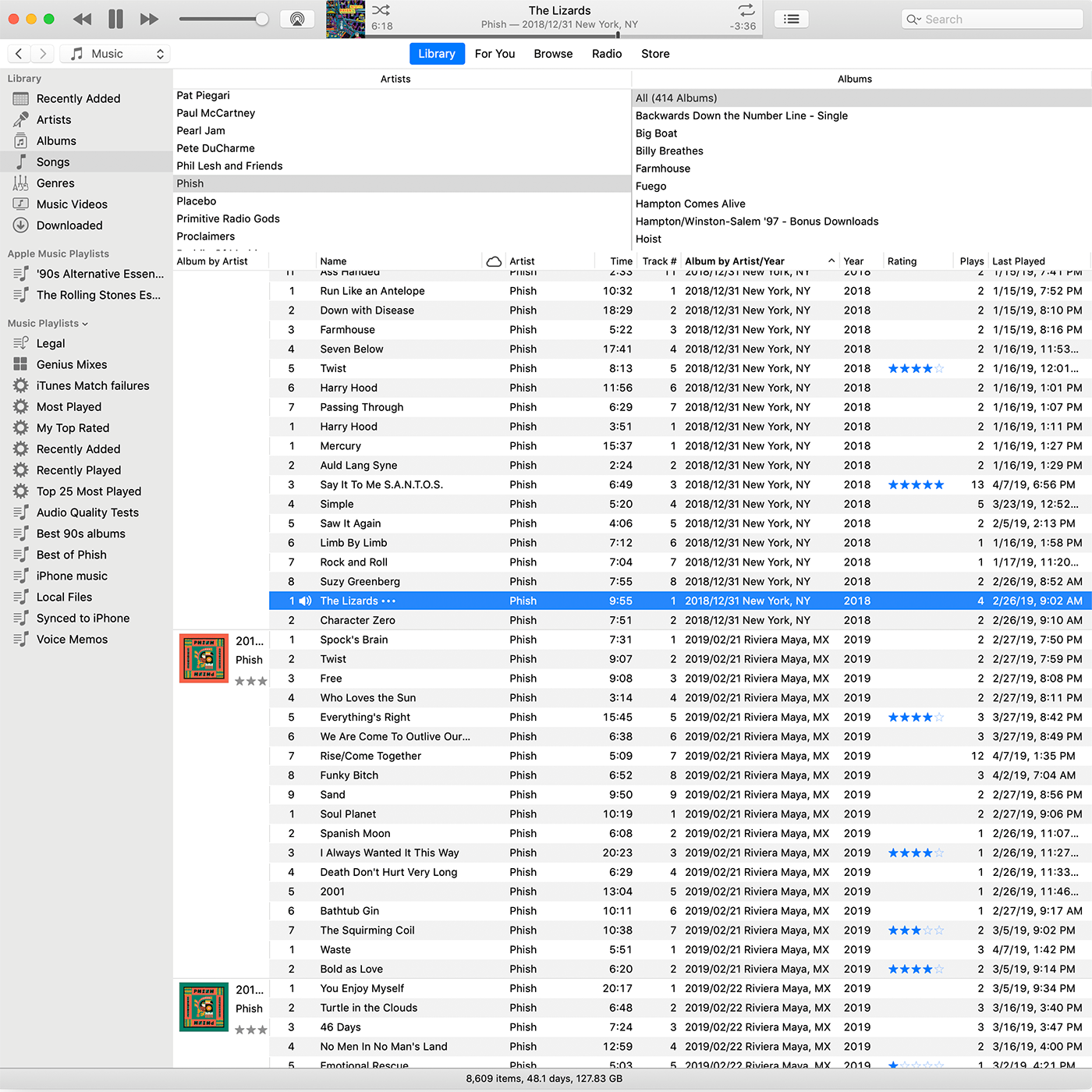Select the Songs library view
The width and height of the screenshot is (1092, 1092).
pos(86,162)
